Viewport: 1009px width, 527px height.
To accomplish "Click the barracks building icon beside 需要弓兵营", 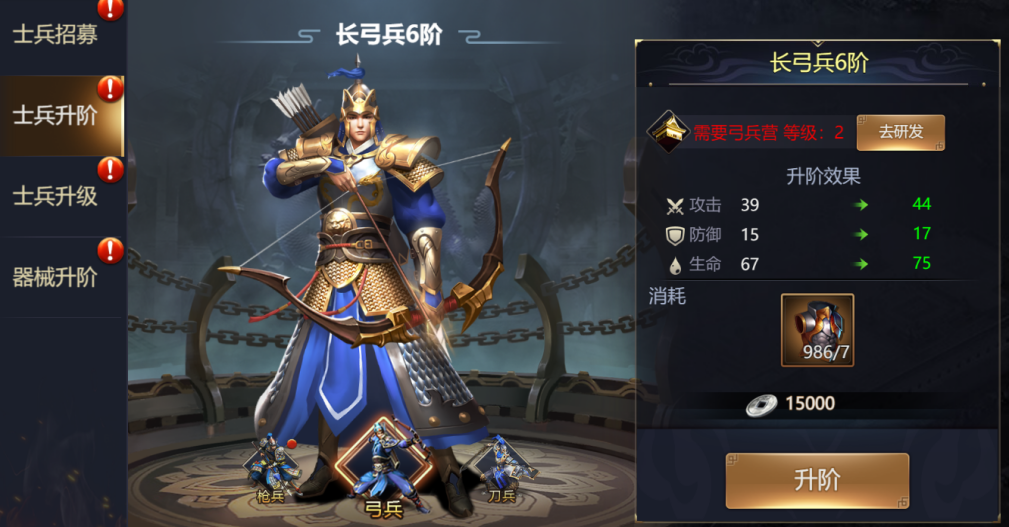I will click(668, 132).
